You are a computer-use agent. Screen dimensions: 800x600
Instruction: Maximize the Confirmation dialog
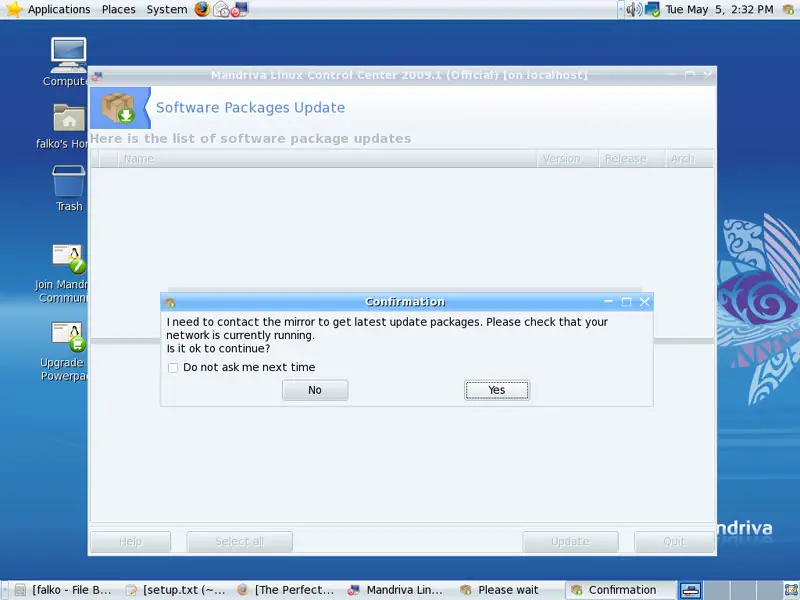click(627, 302)
